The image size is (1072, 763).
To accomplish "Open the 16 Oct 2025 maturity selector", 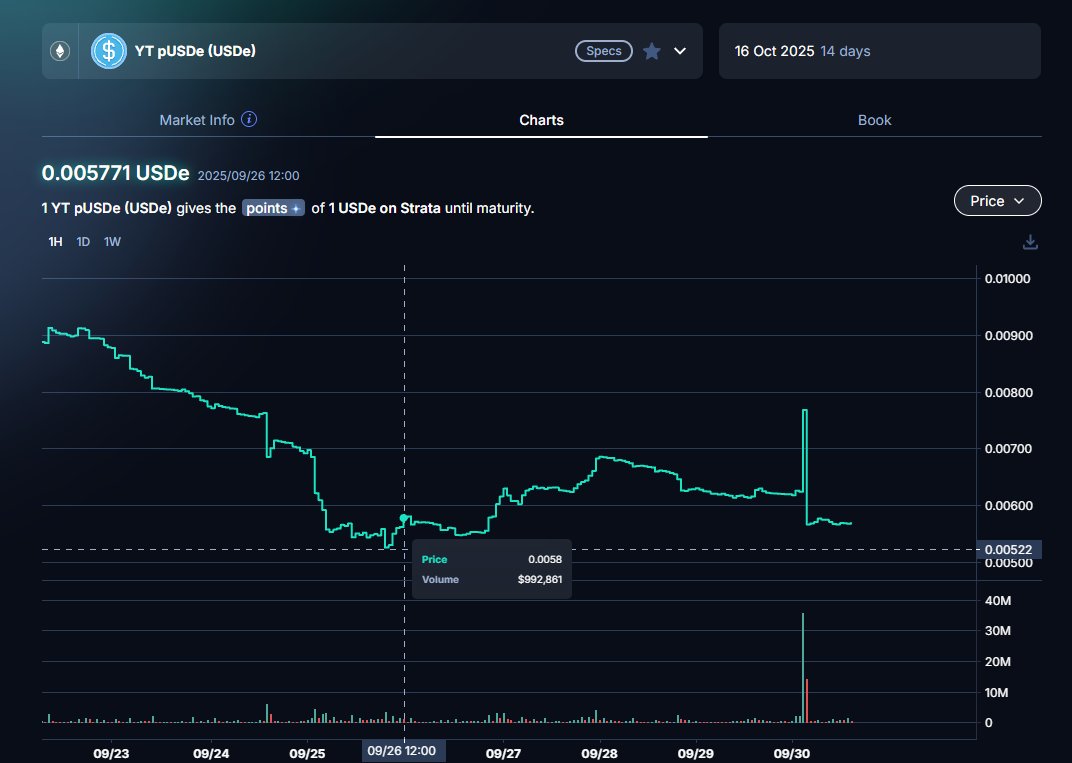I will point(879,51).
